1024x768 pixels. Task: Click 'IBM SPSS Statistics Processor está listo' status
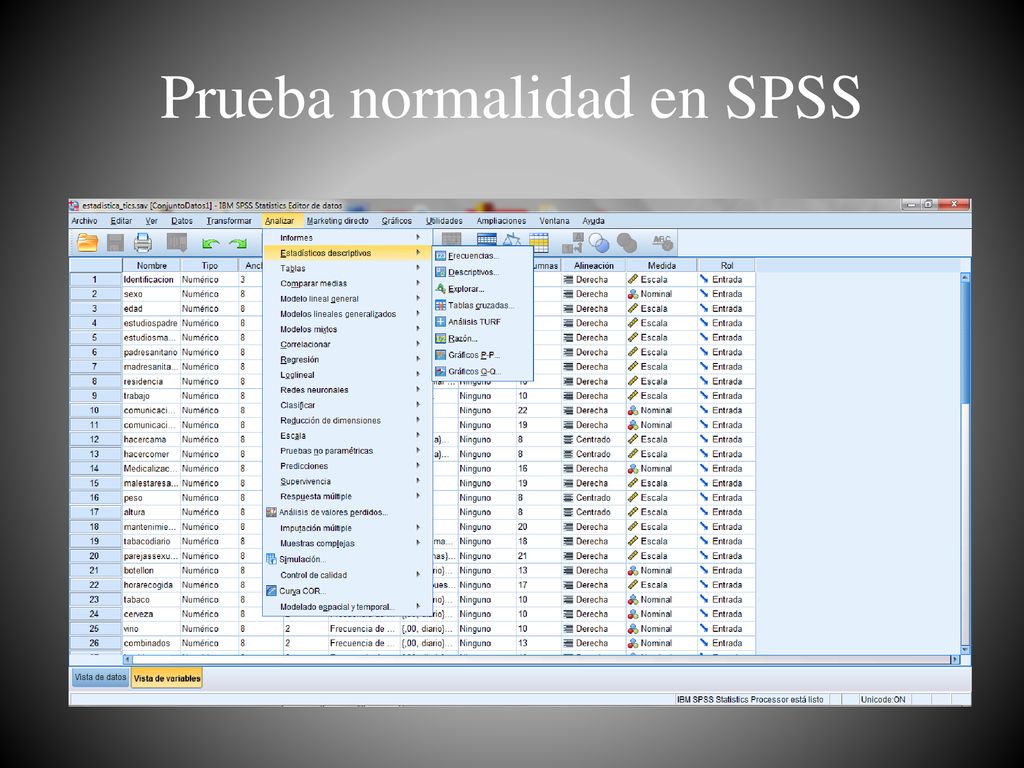point(750,699)
